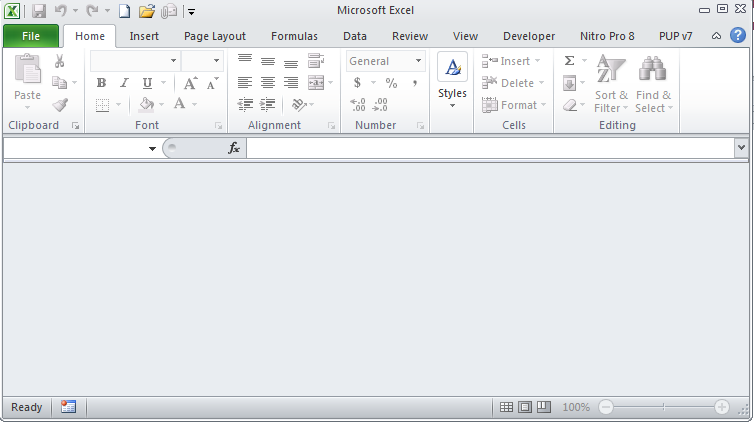This screenshot has width=754, height=424.
Task: Switch to the Insert tab
Action: tap(144, 36)
